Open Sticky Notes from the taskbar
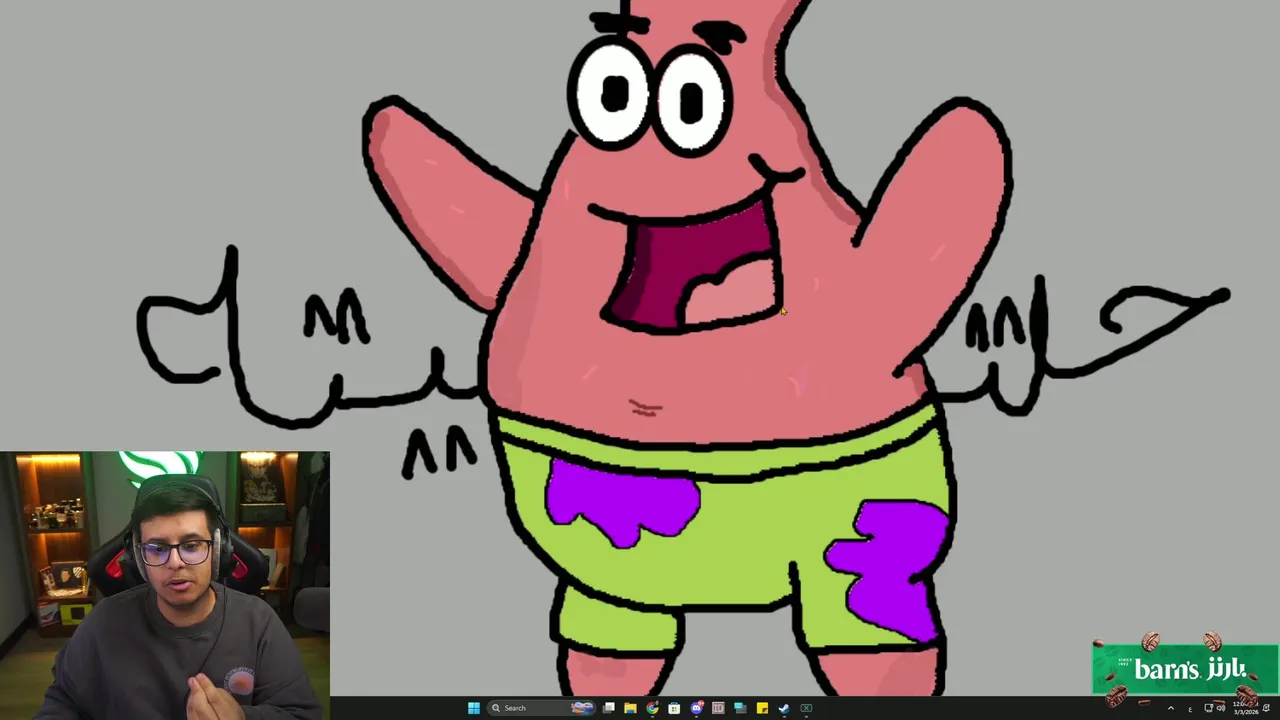 pyautogui.click(x=762, y=708)
